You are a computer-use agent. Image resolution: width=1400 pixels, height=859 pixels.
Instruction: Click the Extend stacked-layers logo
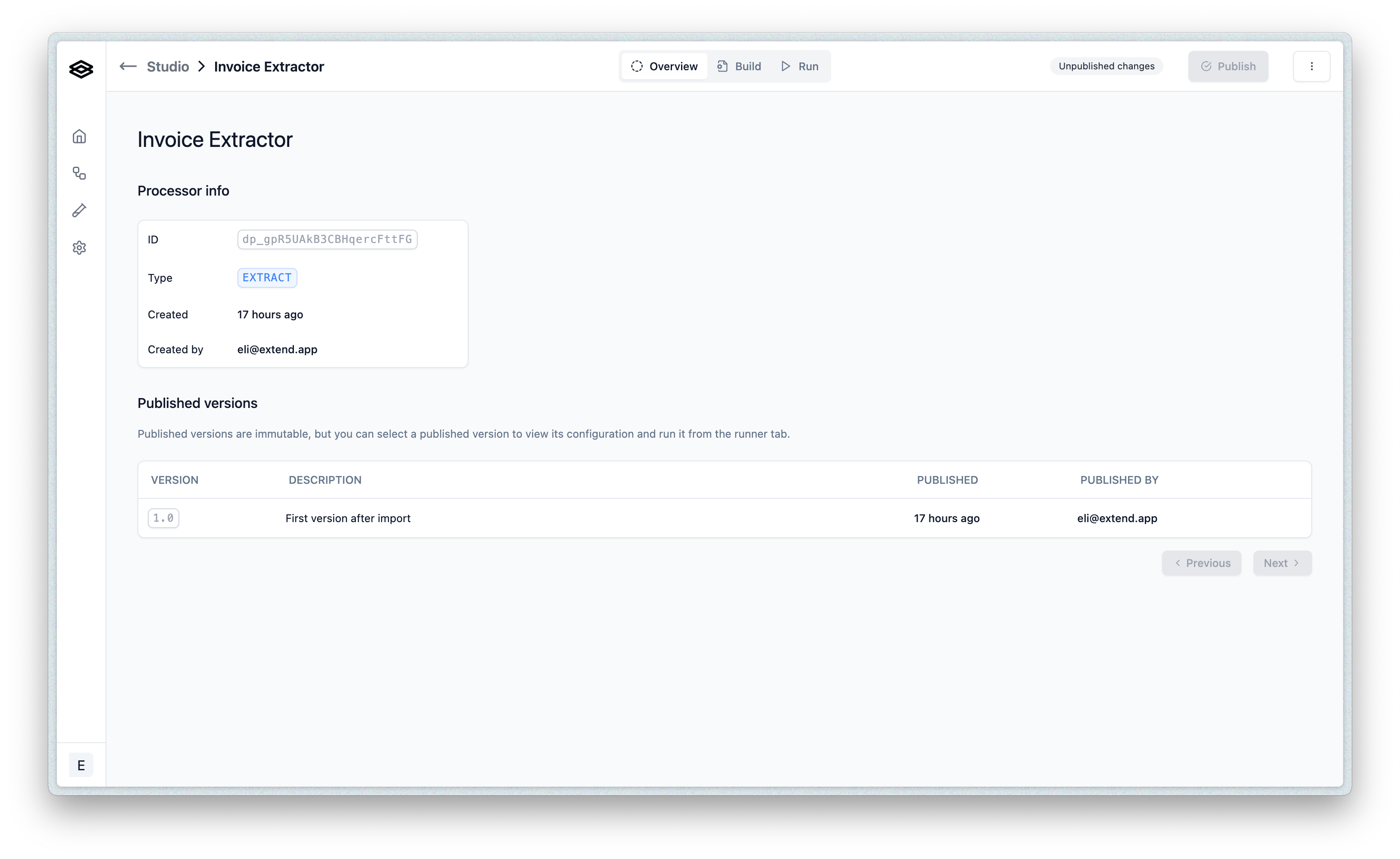coord(81,69)
